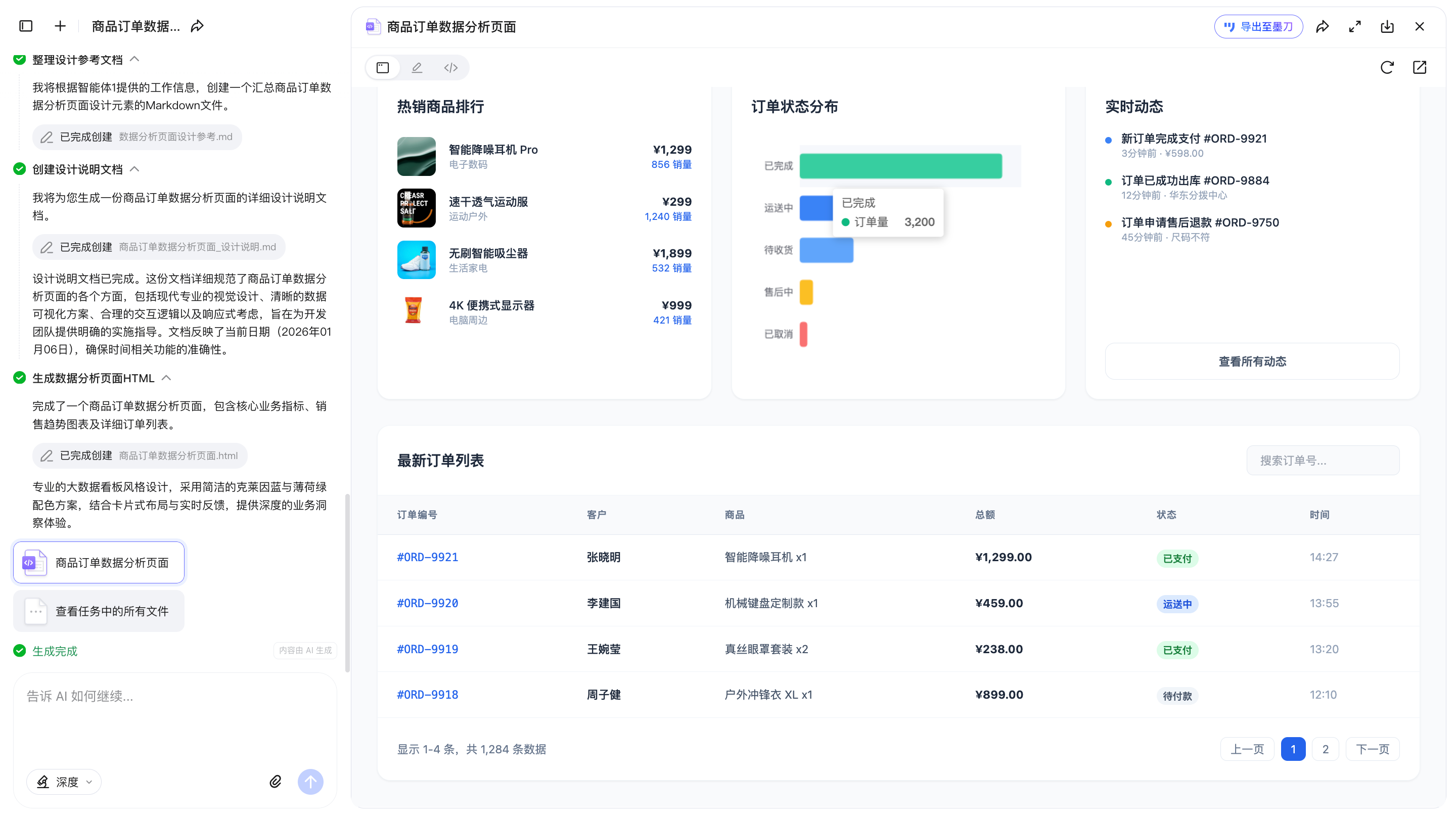Collapse the 整理设计参考文档 section
Image resolution: width=1456 pixels, height=818 pixels.
(134, 59)
